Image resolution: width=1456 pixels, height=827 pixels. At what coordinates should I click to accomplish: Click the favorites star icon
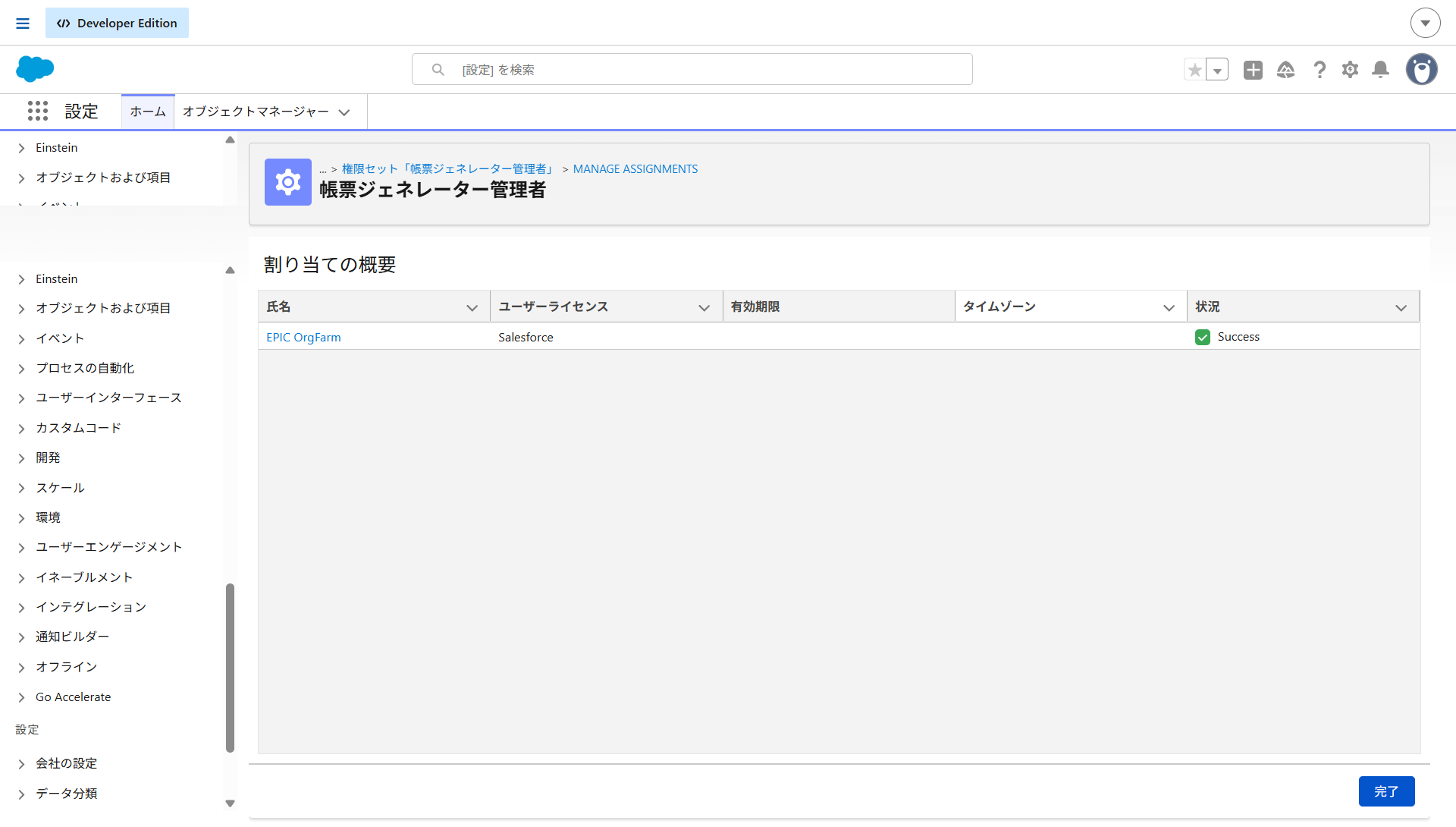pyautogui.click(x=1195, y=70)
